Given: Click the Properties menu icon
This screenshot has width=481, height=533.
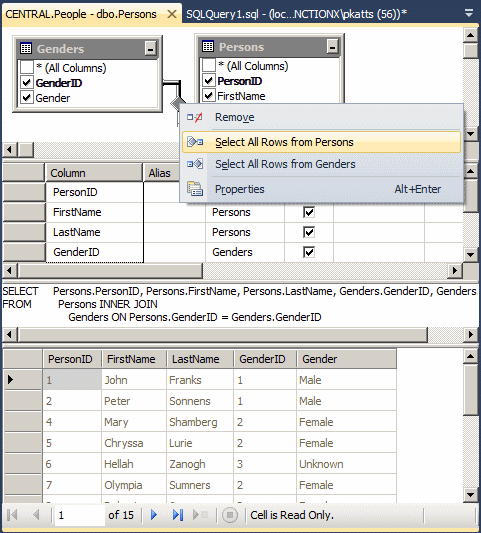Looking at the screenshot, I should [x=195, y=189].
